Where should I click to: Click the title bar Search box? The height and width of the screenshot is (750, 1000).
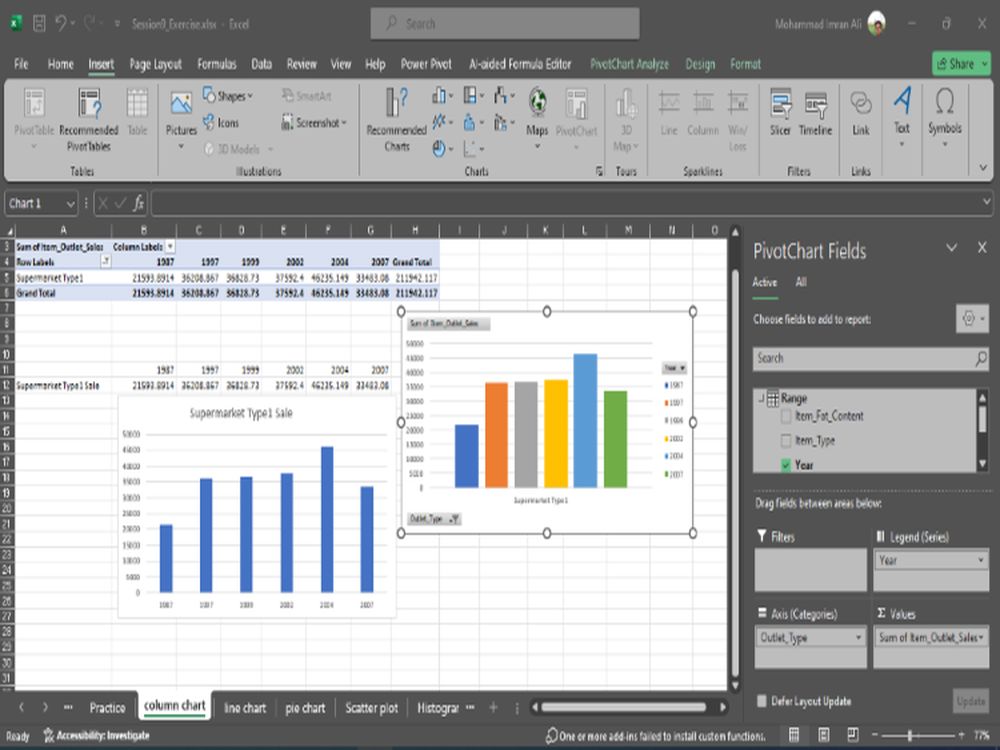pos(504,24)
